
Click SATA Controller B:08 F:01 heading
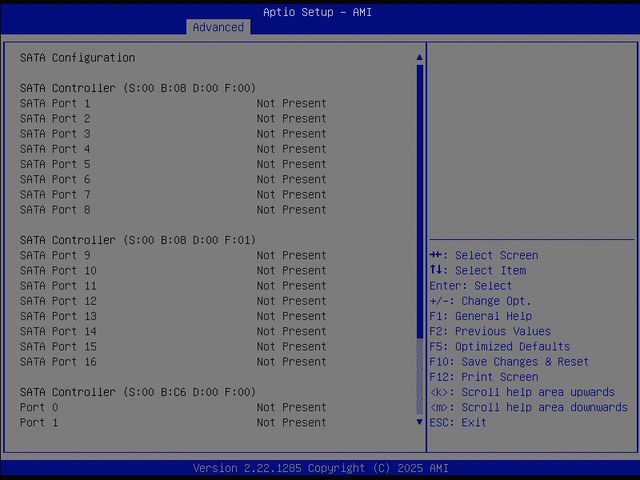coord(138,240)
